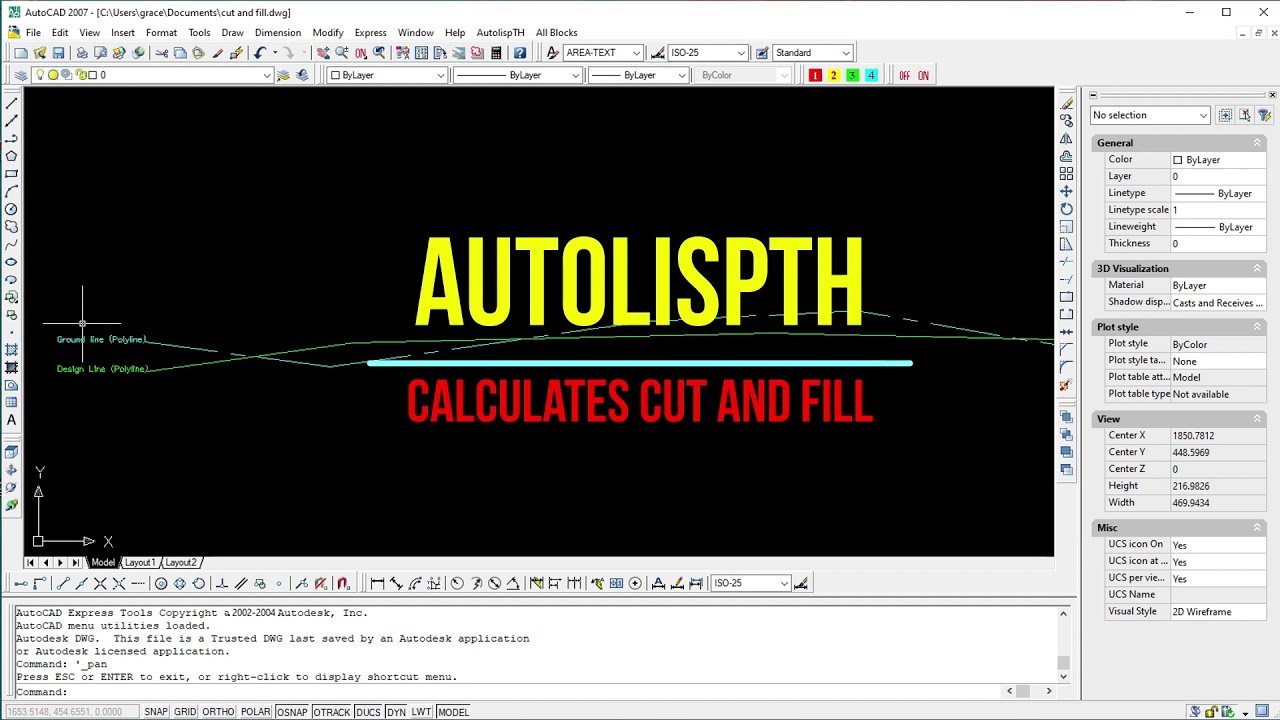Click the Object Snap Settings magnet icon
The height and width of the screenshot is (720, 1280).
click(x=343, y=583)
